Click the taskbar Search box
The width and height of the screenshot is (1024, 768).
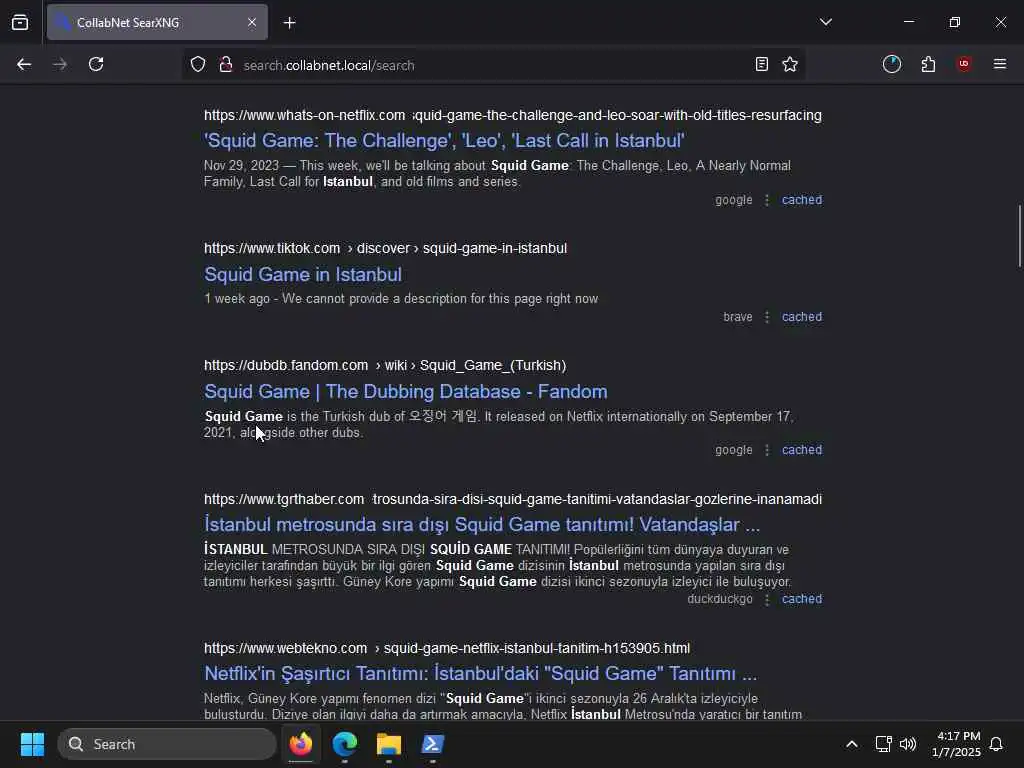coord(167,744)
